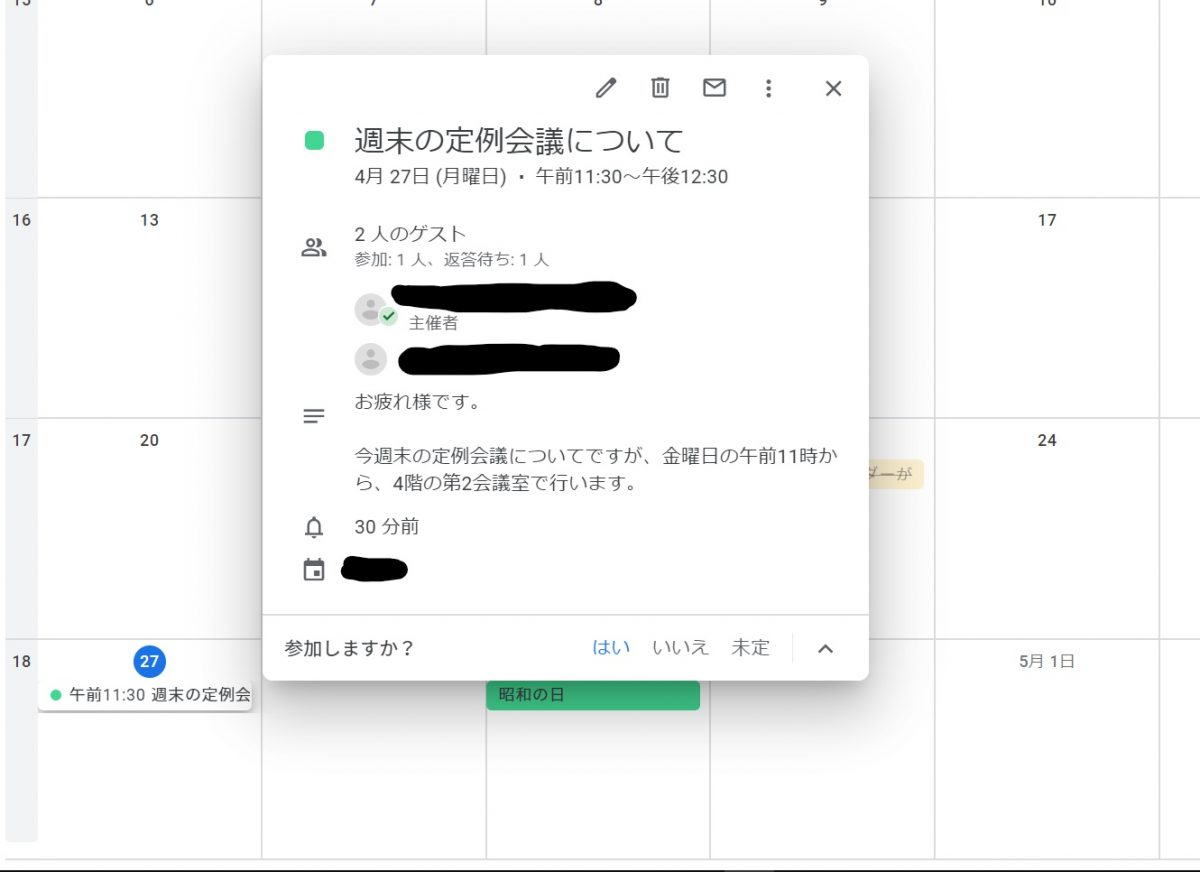Decline the meeting by selecting いいえ
Screen dimensions: 1200x872
click(x=682, y=648)
